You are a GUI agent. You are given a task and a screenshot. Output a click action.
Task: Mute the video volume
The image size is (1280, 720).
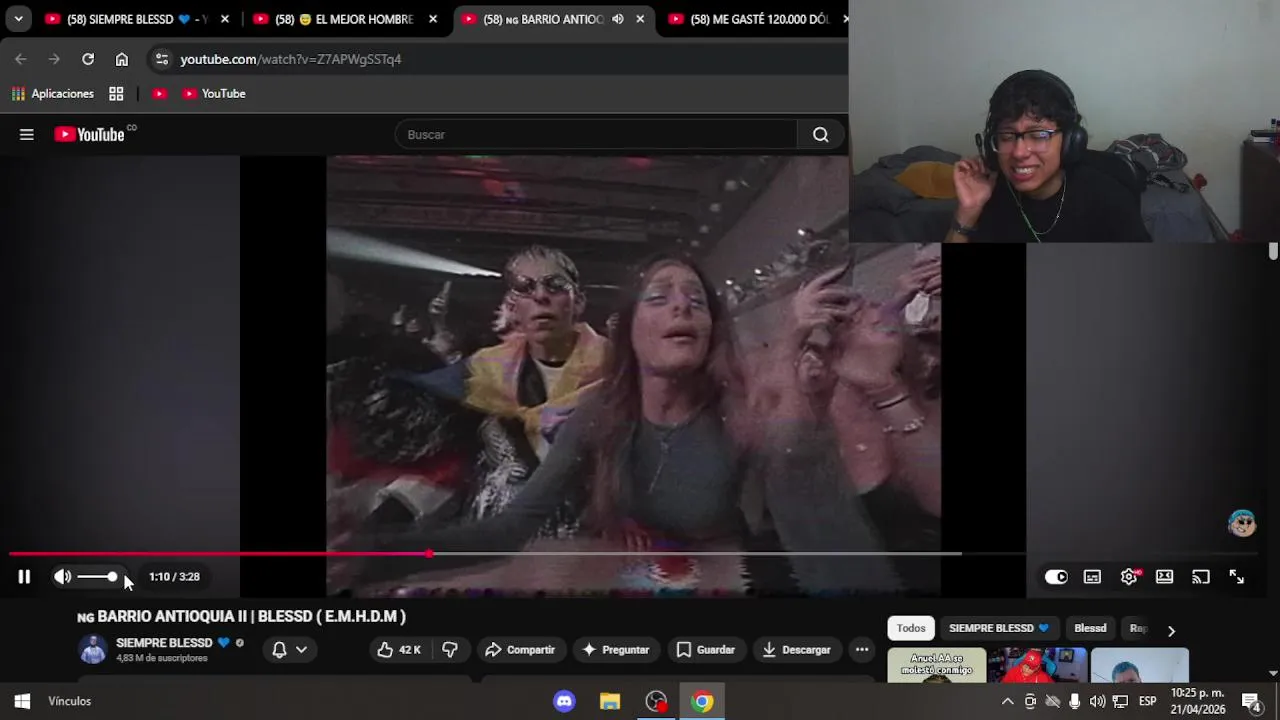62,576
